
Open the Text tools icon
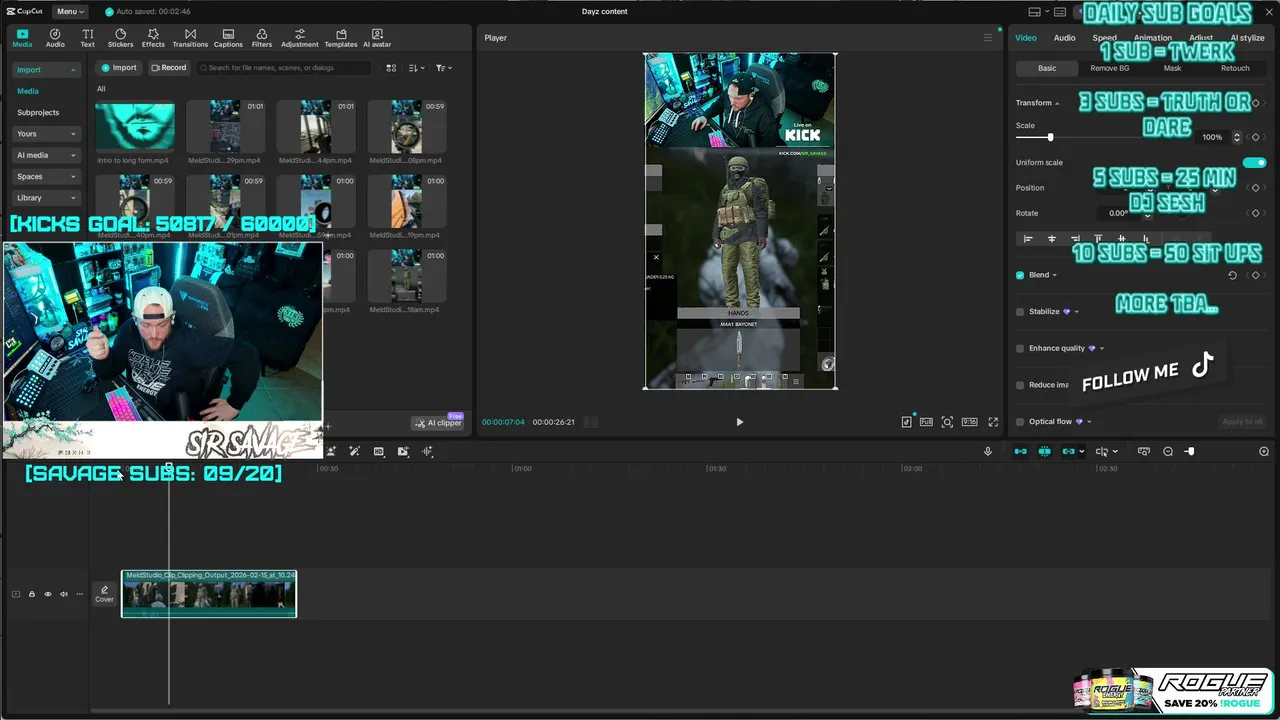click(87, 38)
